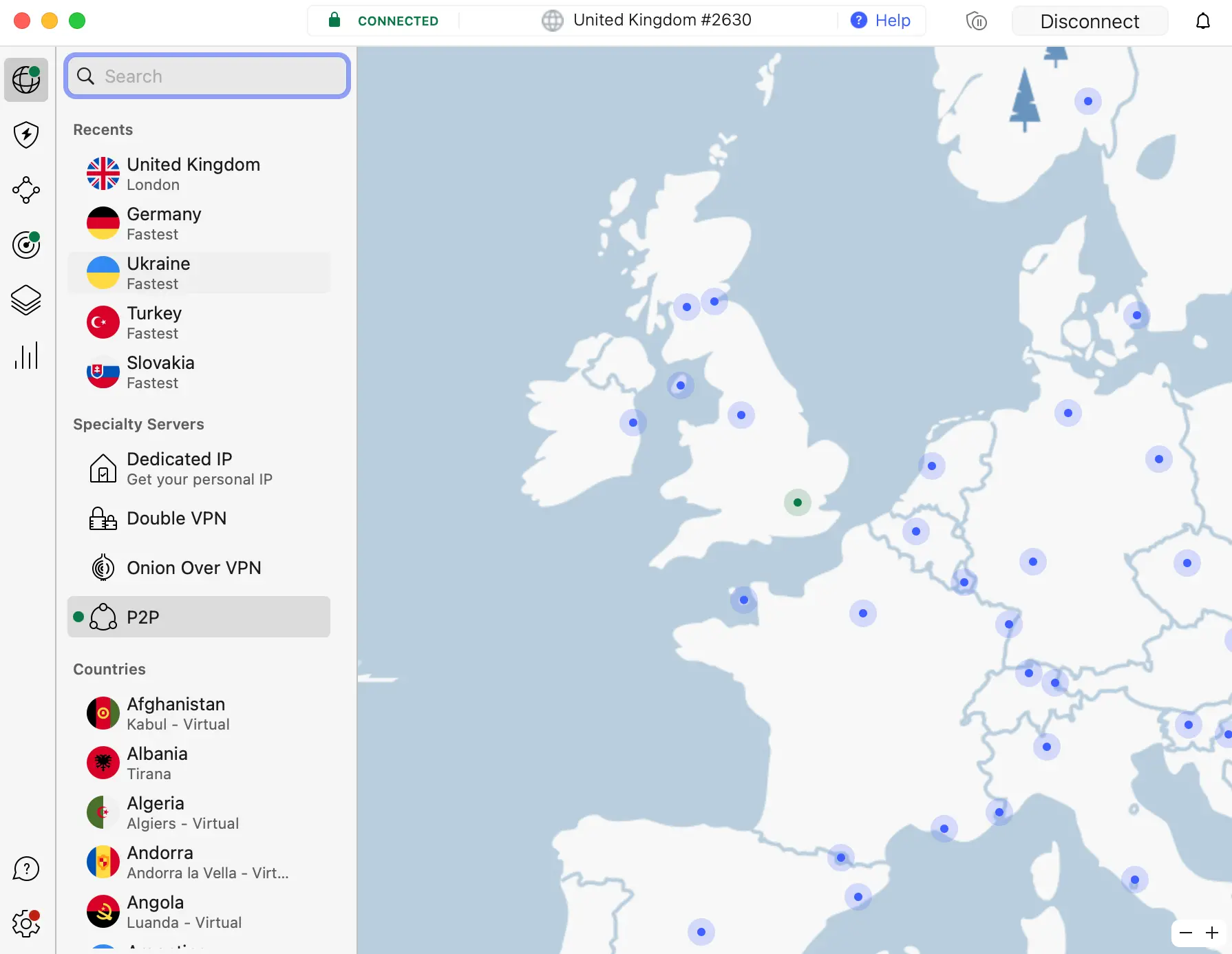Zoom in the map with plus button
This screenshot has height=954, width=1232.
coord(1212,933)
